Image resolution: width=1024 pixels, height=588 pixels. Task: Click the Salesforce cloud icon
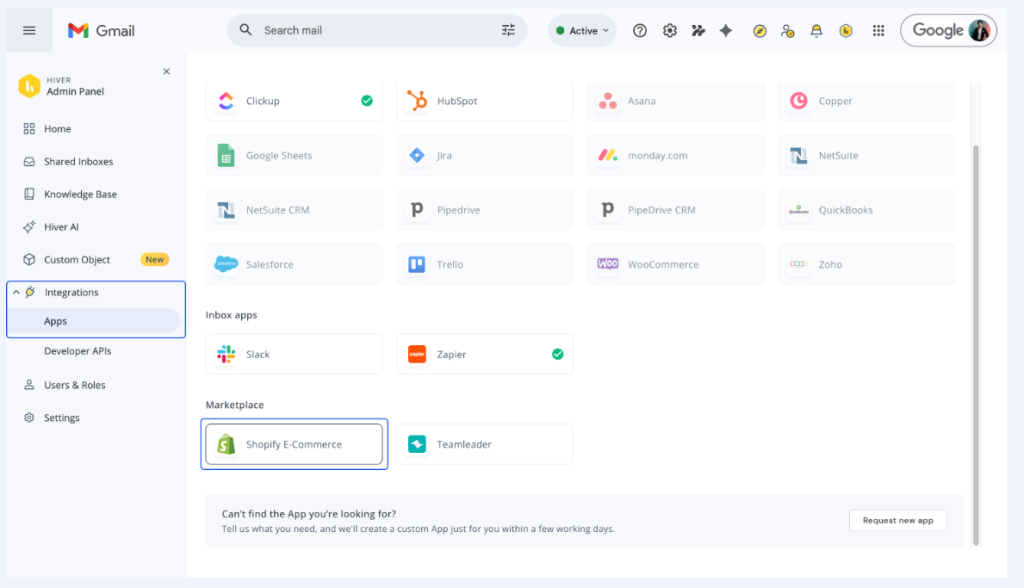click(x=226, y=264)
